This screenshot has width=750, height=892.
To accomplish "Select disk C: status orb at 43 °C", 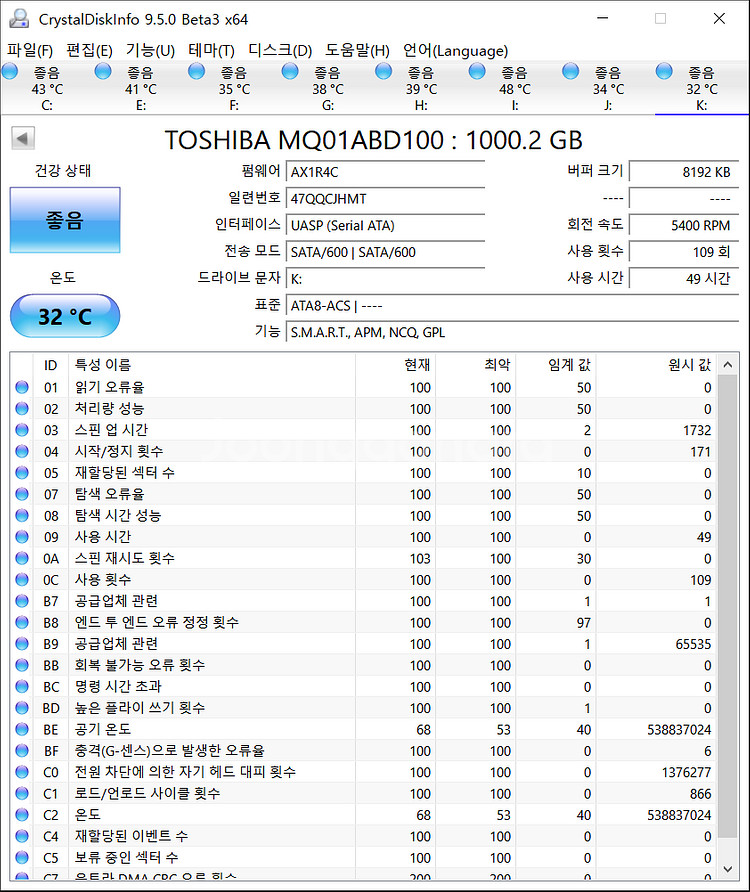I will (10, 72).
